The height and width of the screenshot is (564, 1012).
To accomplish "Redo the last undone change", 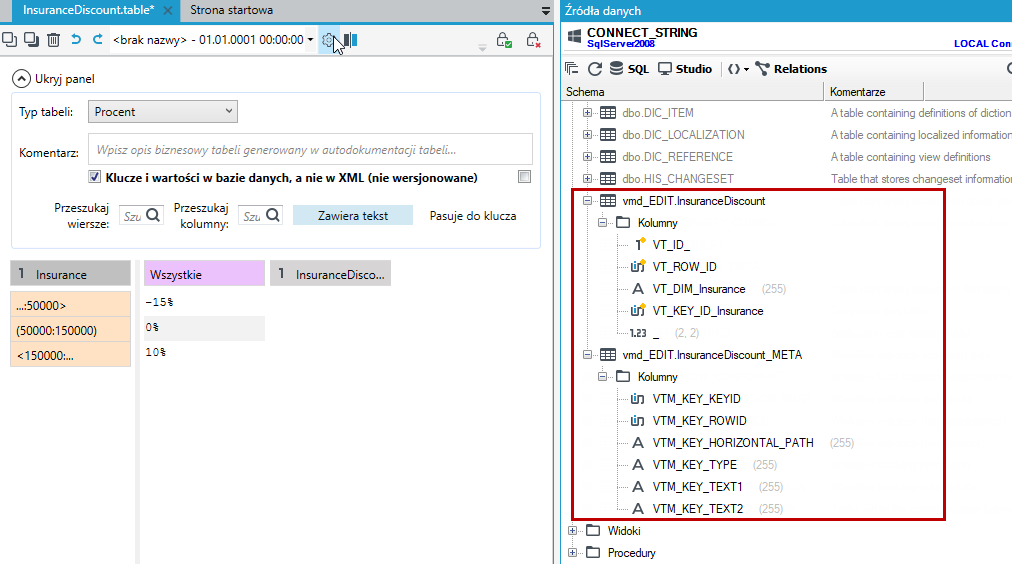I will click(97, 39).
